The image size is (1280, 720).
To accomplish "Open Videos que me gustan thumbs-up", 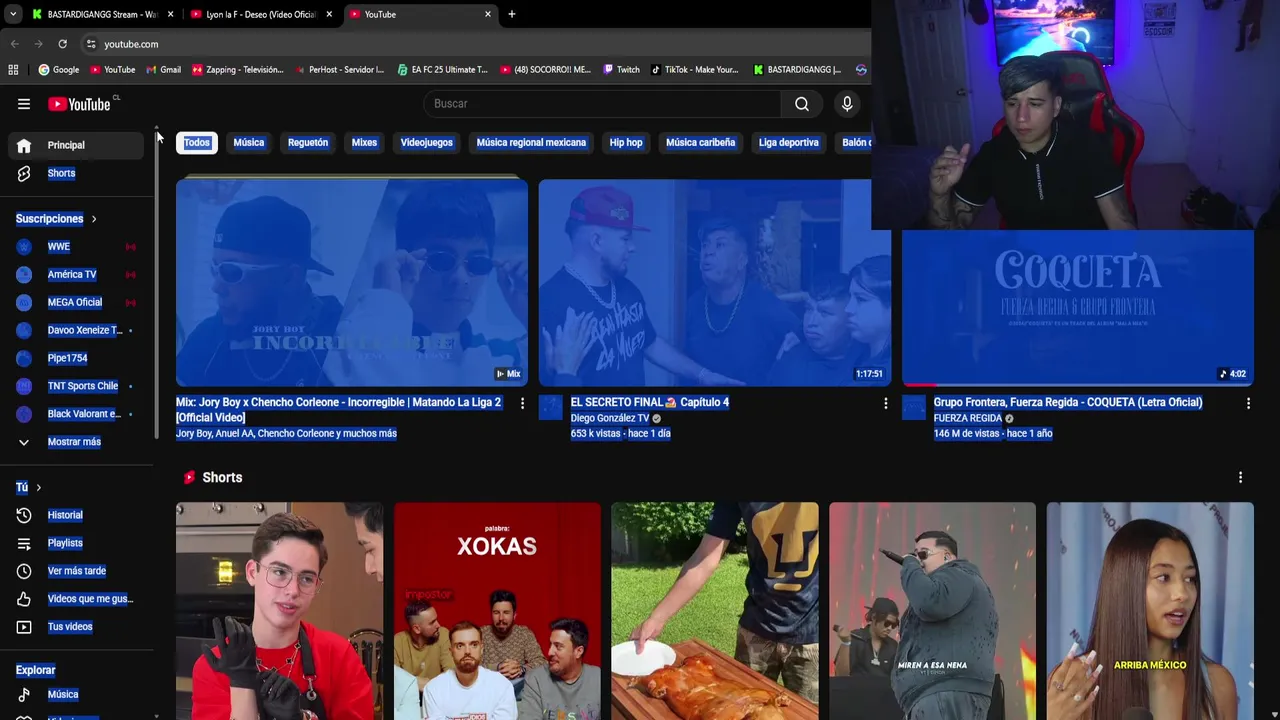I will point(24,599).
